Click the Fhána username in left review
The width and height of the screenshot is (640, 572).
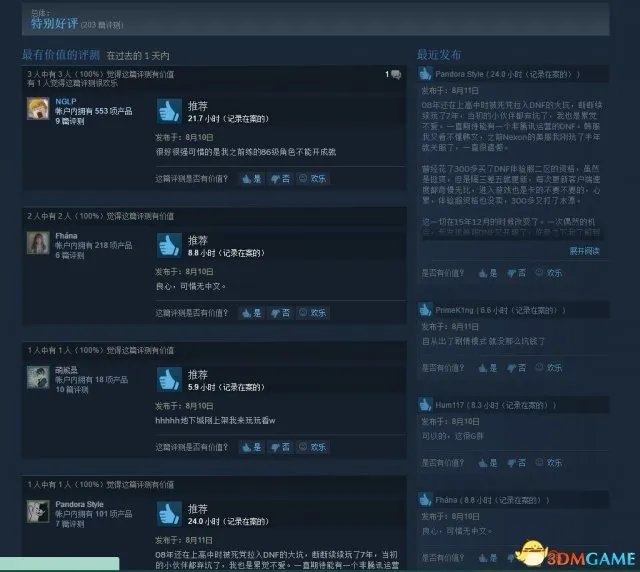coord(66,236)
